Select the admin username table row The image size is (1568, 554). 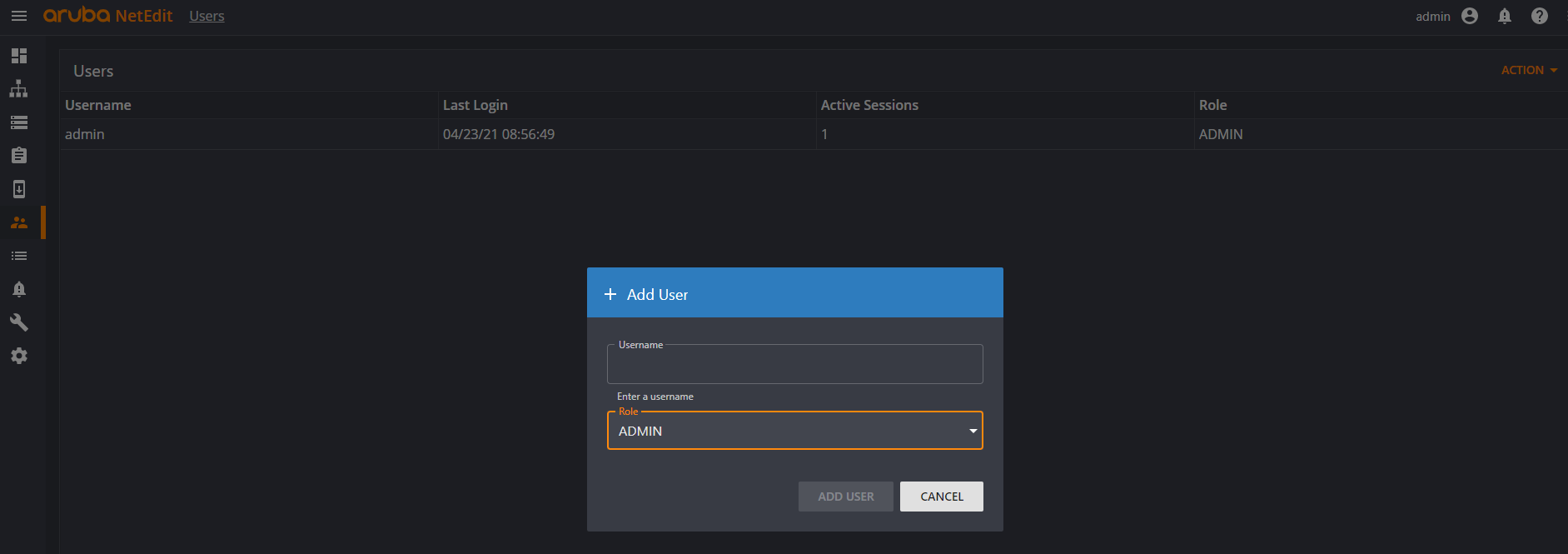tap(814, 134)
